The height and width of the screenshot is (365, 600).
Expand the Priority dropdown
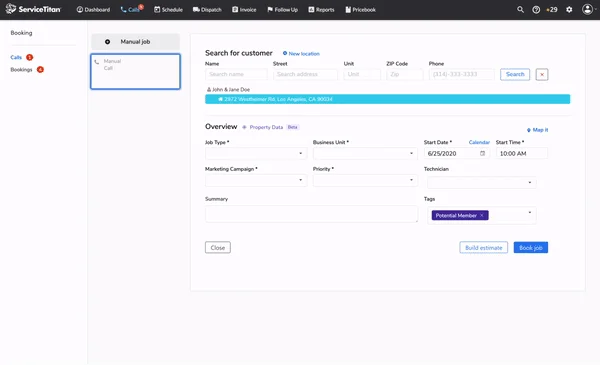pos(365,180)
